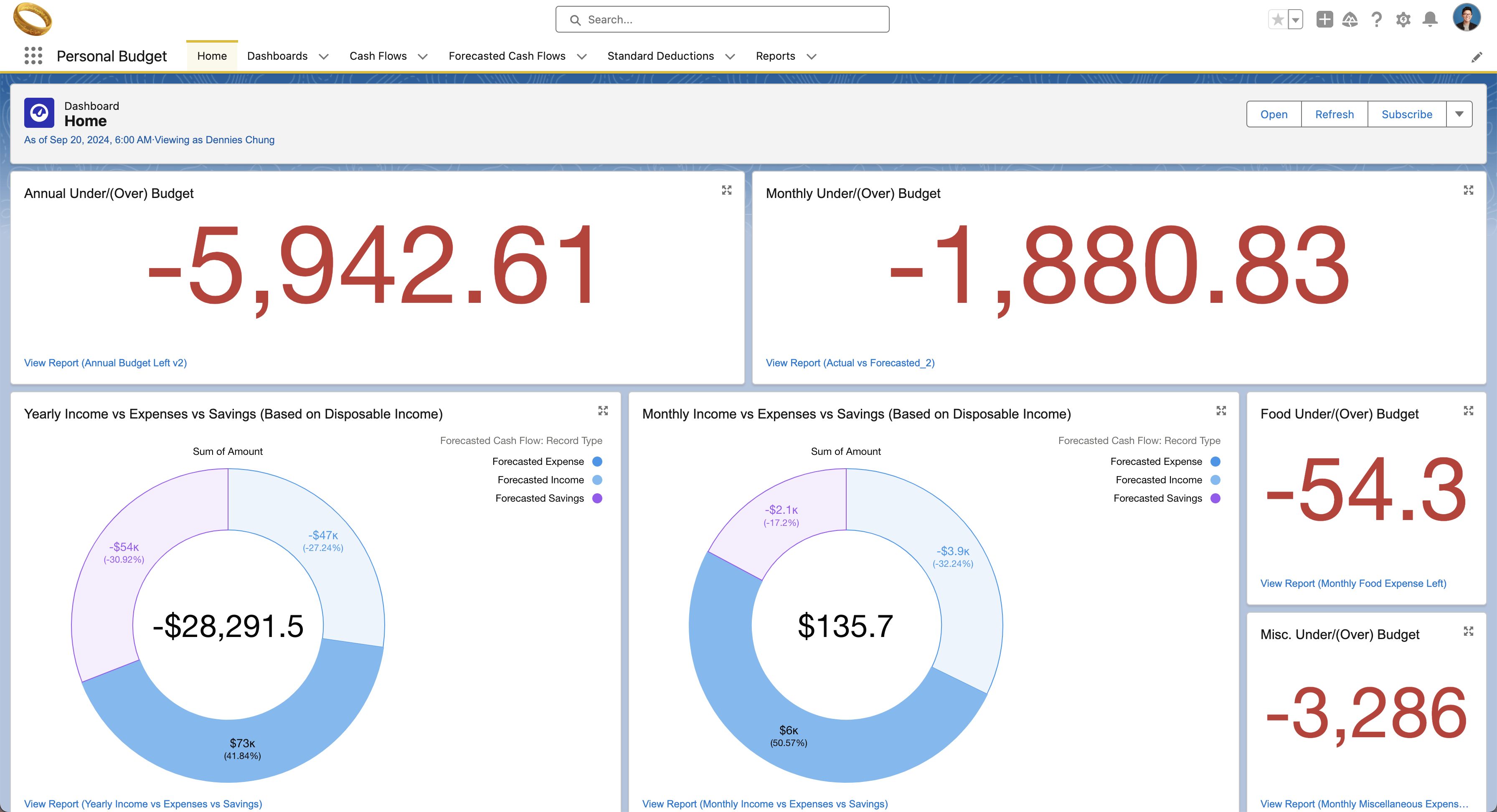View Report Actual vs Forecasted_2
1497x812 pixels.
[850, 363]
